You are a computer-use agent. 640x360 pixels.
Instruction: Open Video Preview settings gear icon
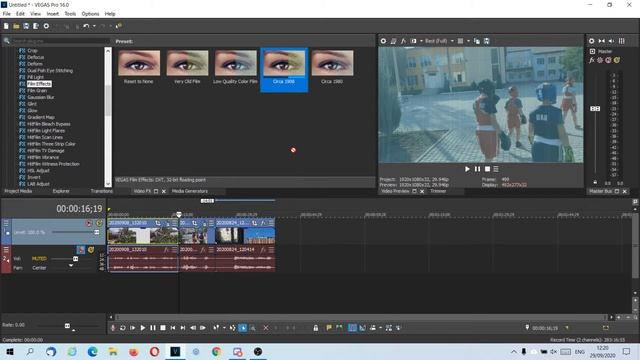pyautogui.click(x=383, y=41)
